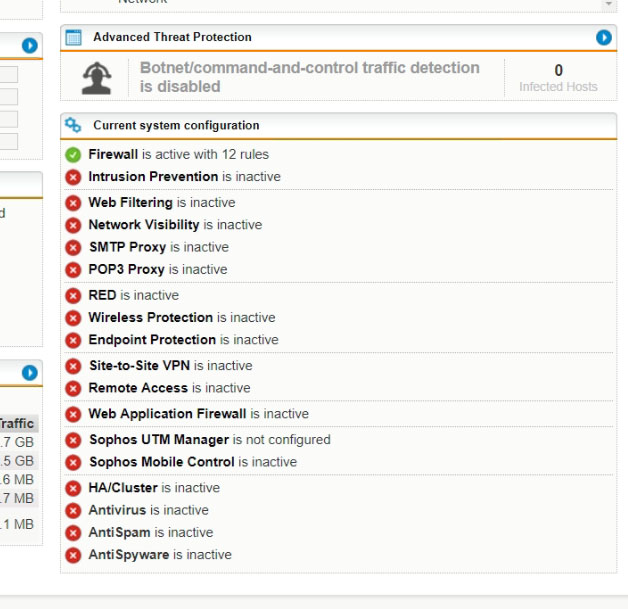Open Sophos Mobile Control is inactive link
Image resolution: width=628 pixels, height=609 pixels.
click(193, 462)
